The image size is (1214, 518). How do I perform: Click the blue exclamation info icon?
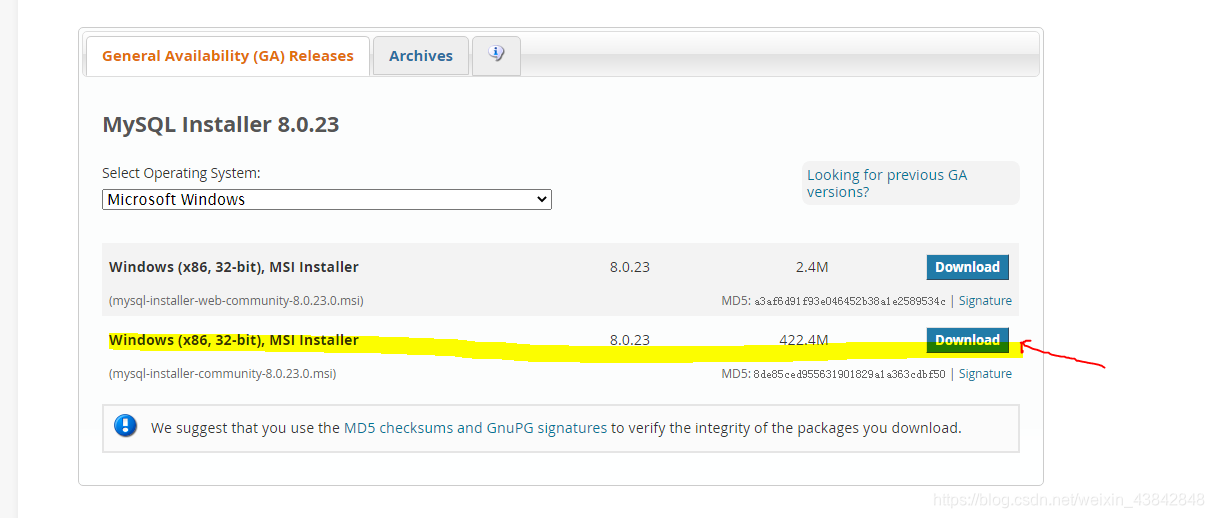point(126,426)
